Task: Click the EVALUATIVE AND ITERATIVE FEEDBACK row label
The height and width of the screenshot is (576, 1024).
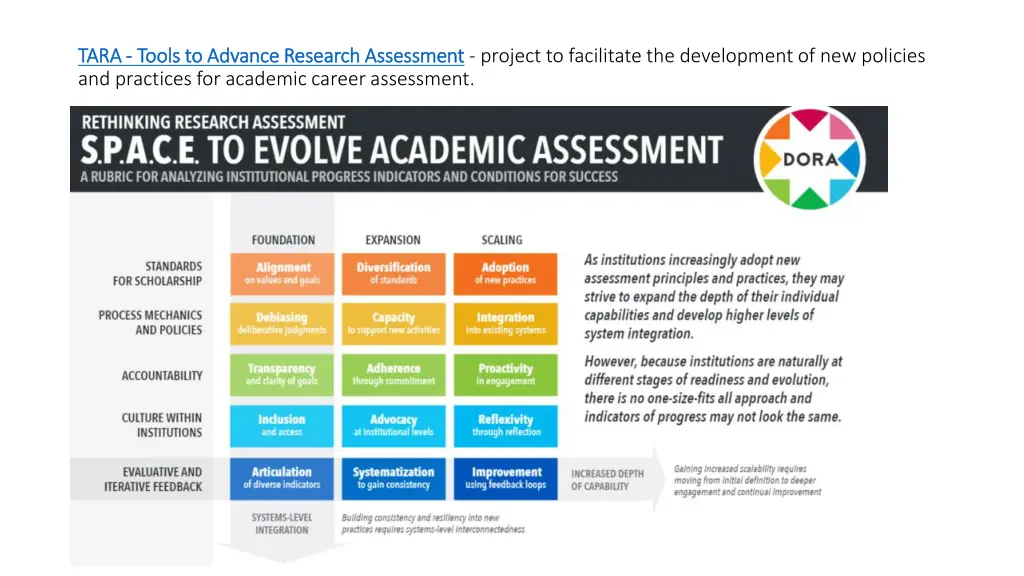Action: pyautogui.click(x=153, y=479)
